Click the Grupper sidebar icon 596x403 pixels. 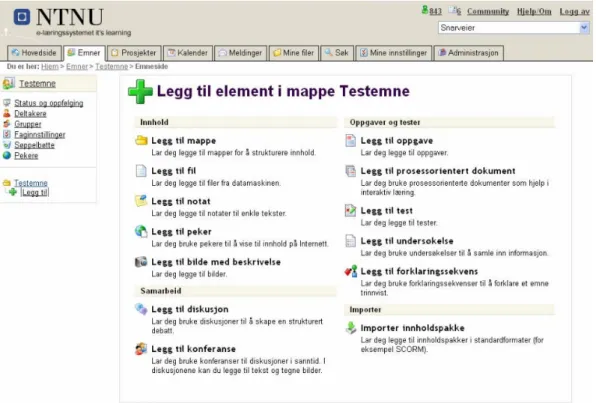[x=7, y=124]
